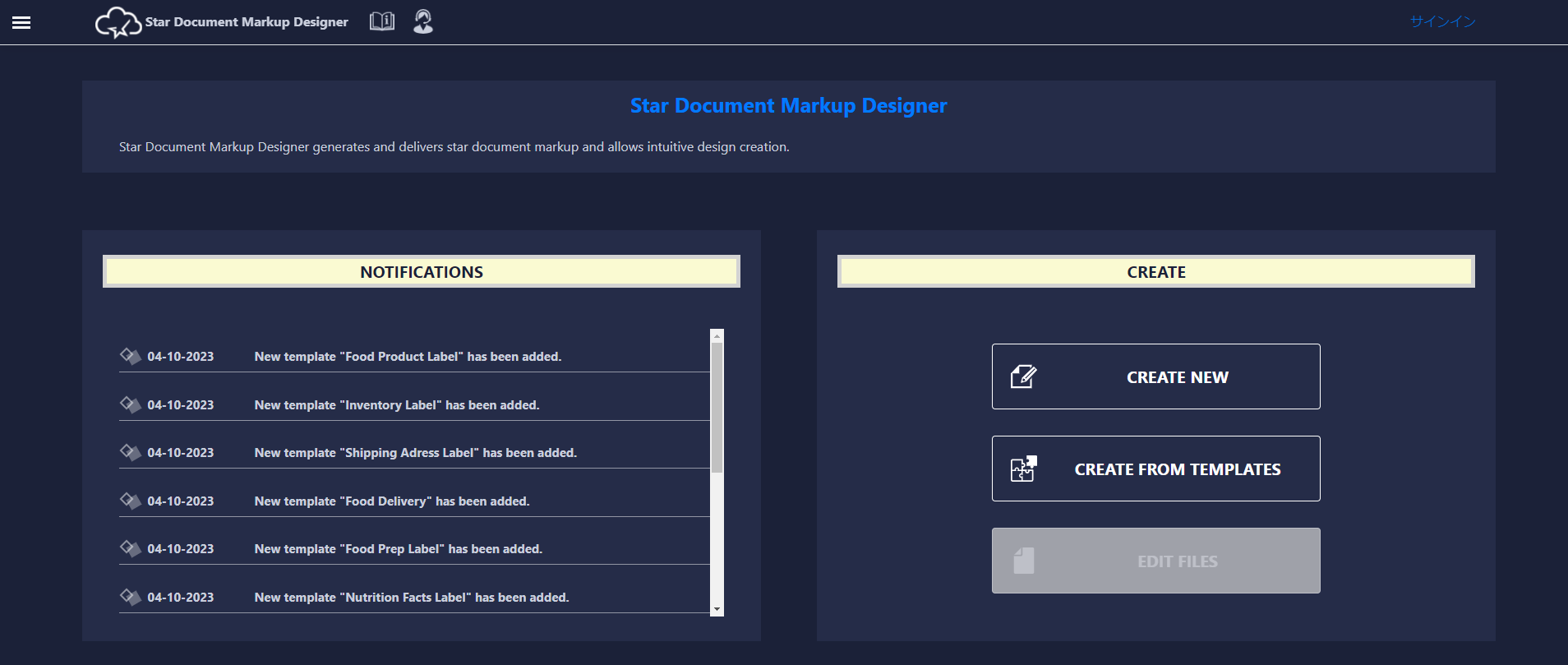Click the tag icon beside Inventory Label notification
Image resolution: width=1568 pixels, height=665 pixels.
click(131, 404)
